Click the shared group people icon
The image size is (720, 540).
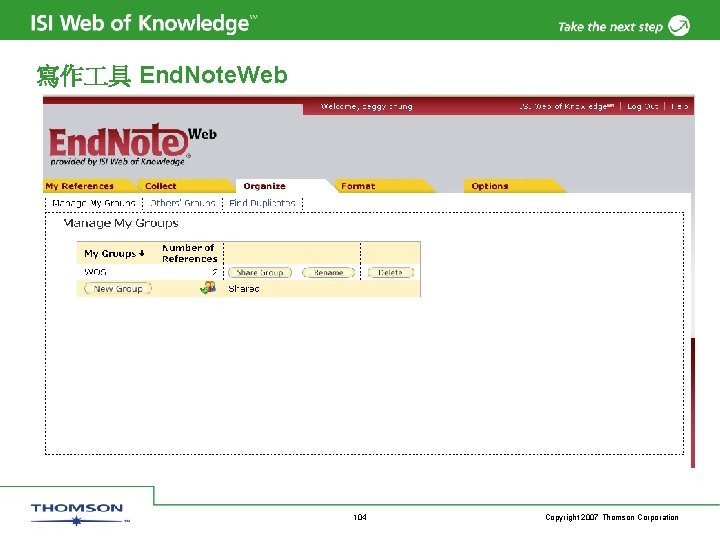208,288
